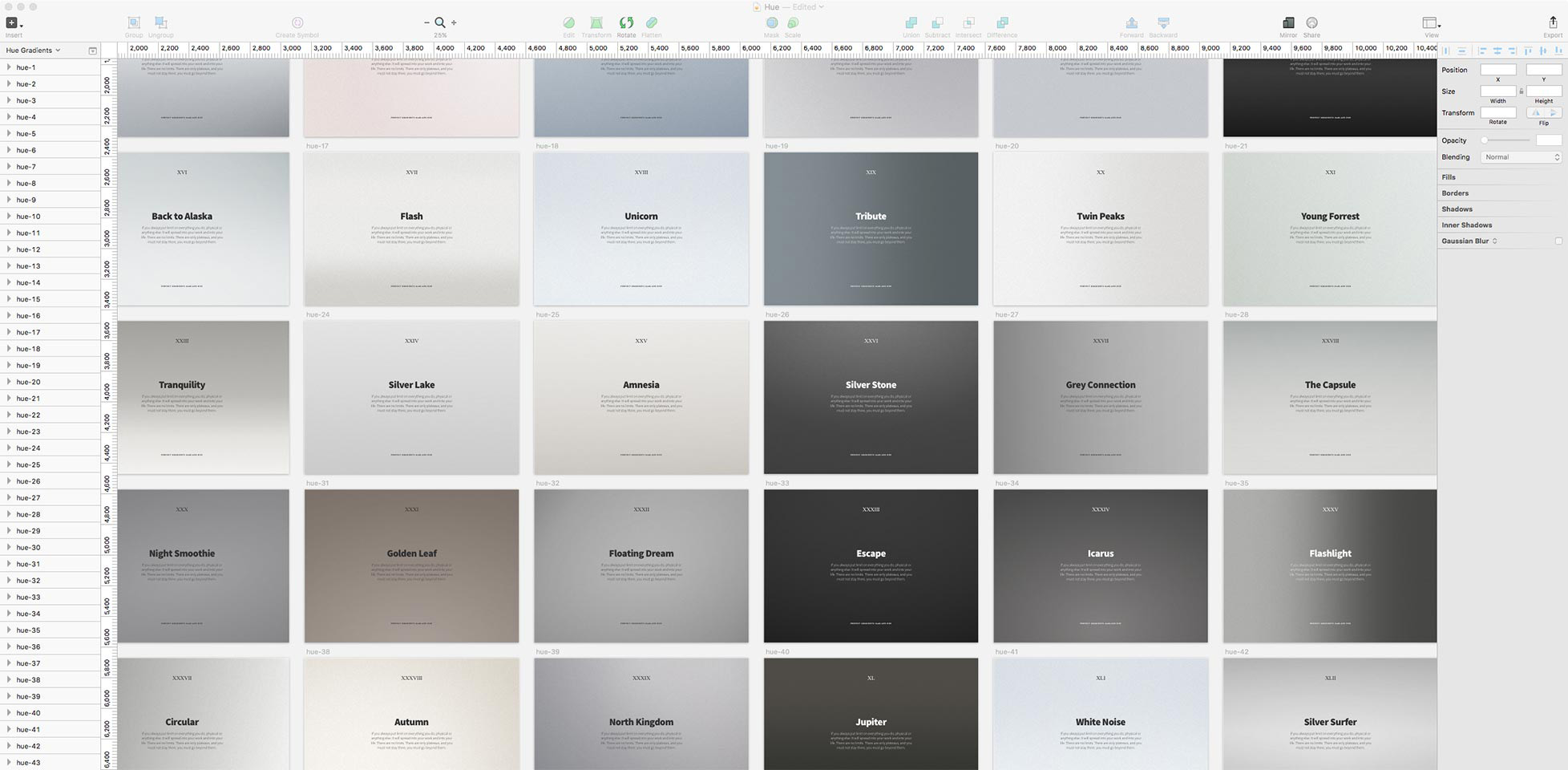
Task: Enable the Gaussian Blur checkbox
Action: 1558,241
